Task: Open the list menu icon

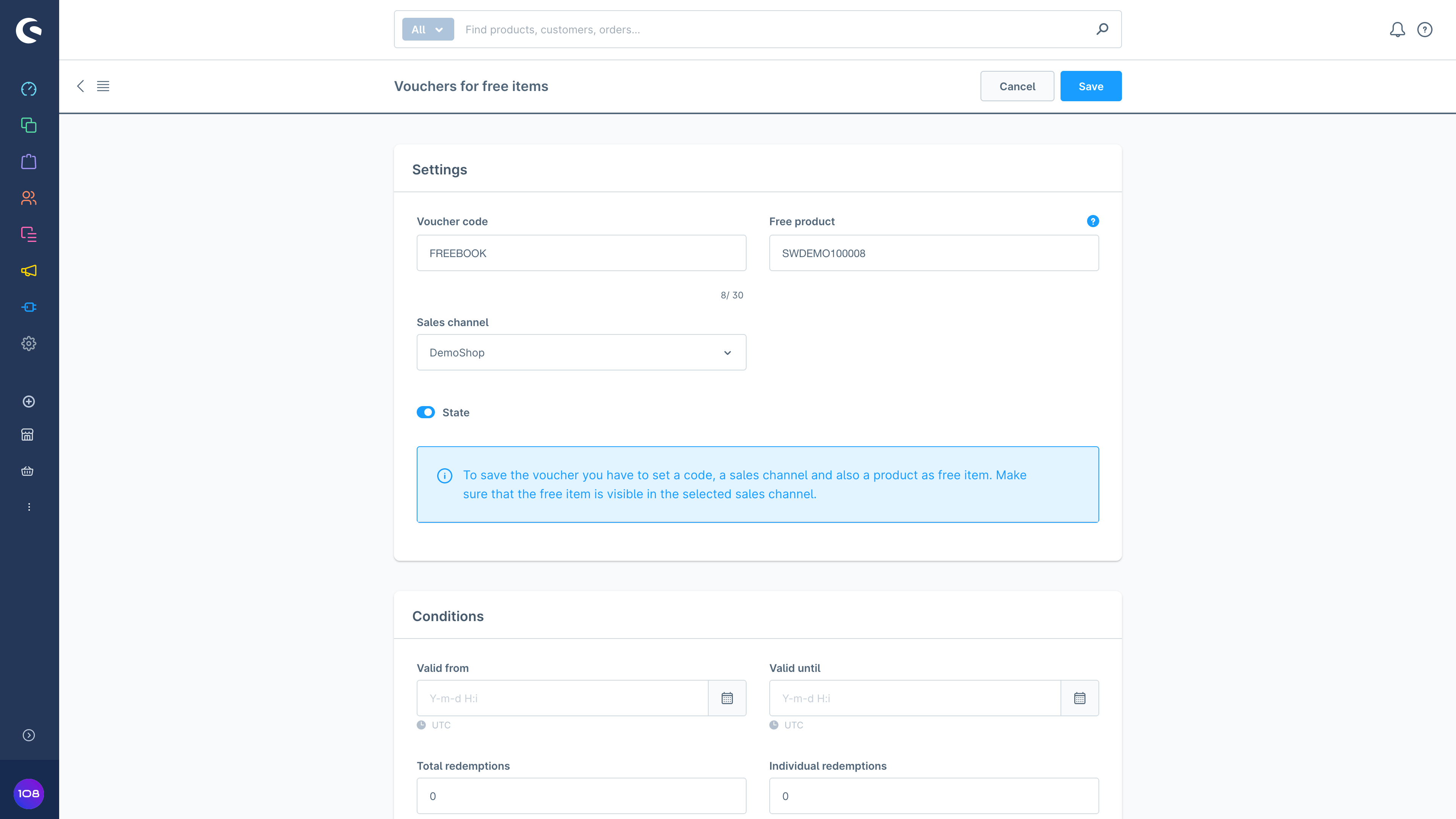Action: coord(103,86)
